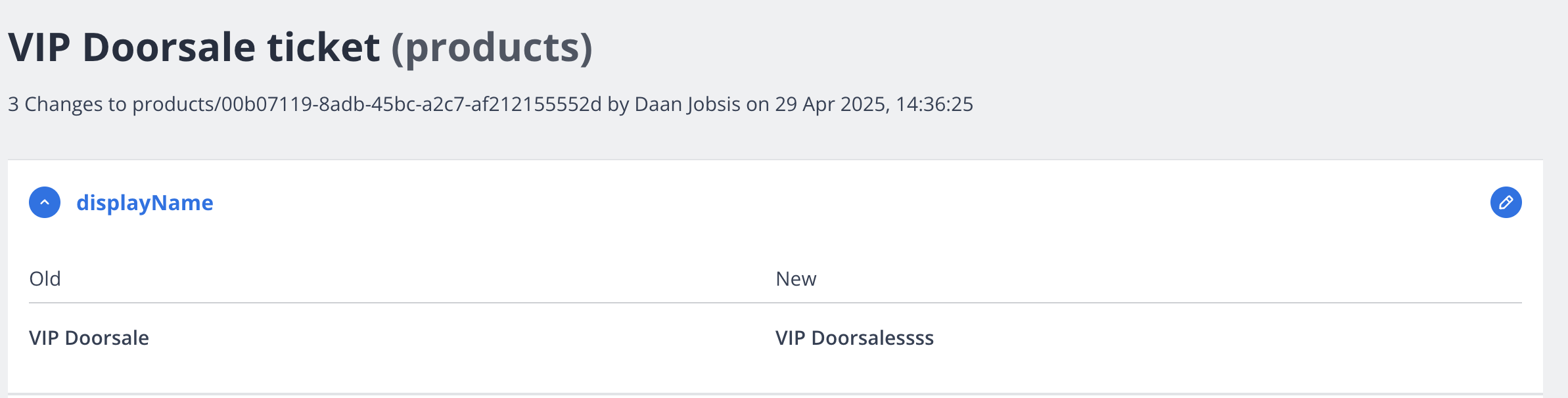The height and width of the screenshot is (398, 1568).
Task: Click the 29 Apr 2025 date
Action: coord(831,104)
